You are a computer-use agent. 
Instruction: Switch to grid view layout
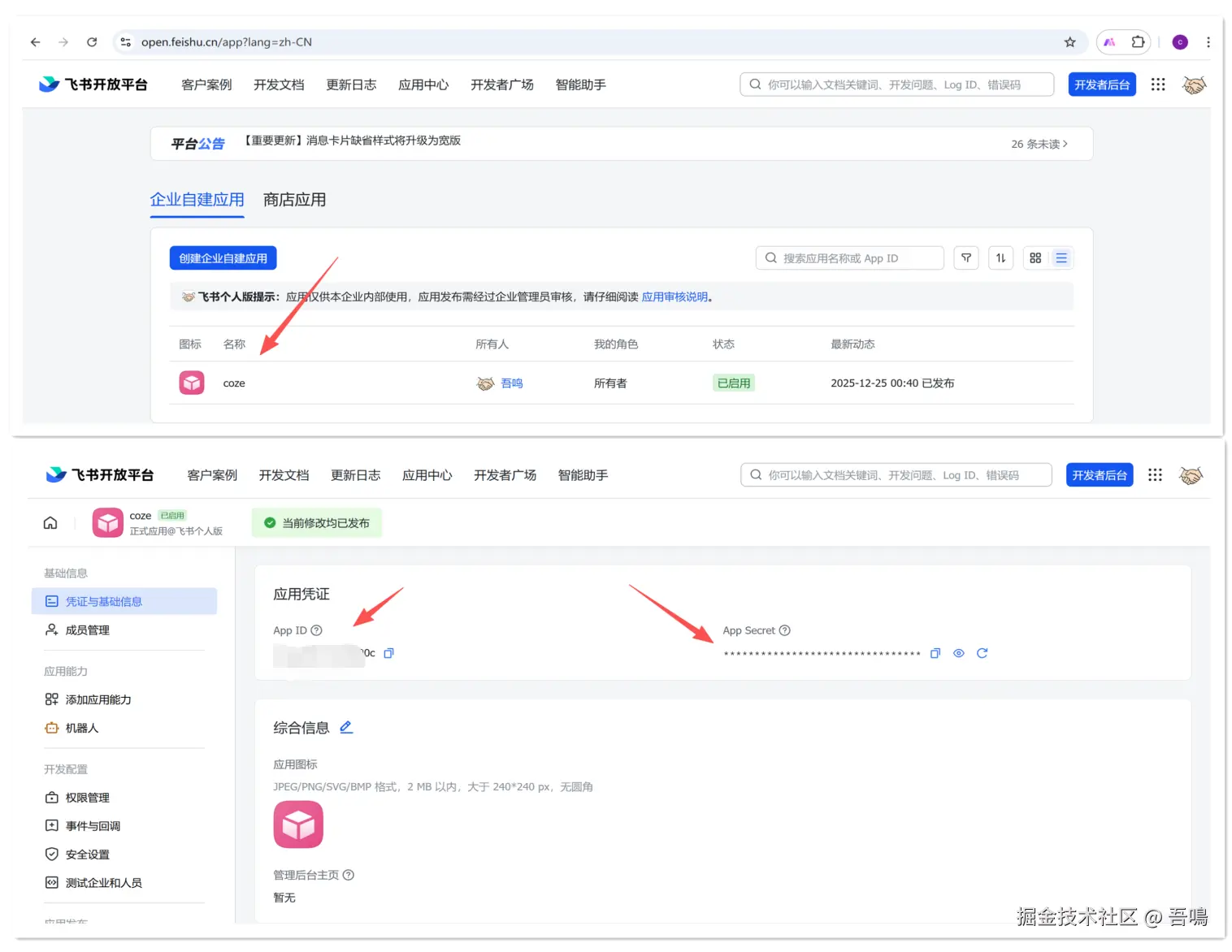tap(1035, 258)
